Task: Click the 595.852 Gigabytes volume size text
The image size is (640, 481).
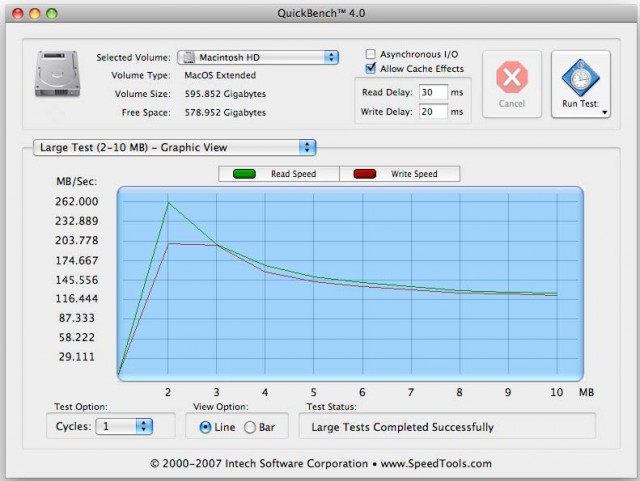Action: coord(225,94)
